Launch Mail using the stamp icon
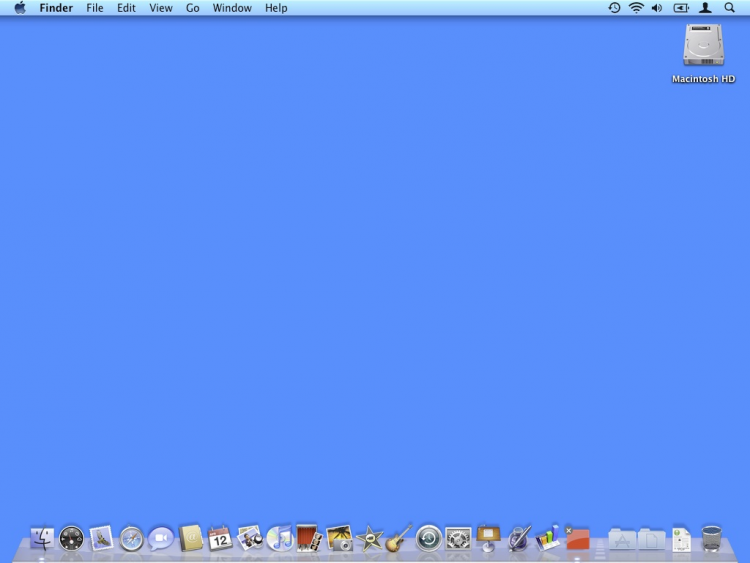The width and height of the screenshot is (750, 563). click(x=101, y=538)
